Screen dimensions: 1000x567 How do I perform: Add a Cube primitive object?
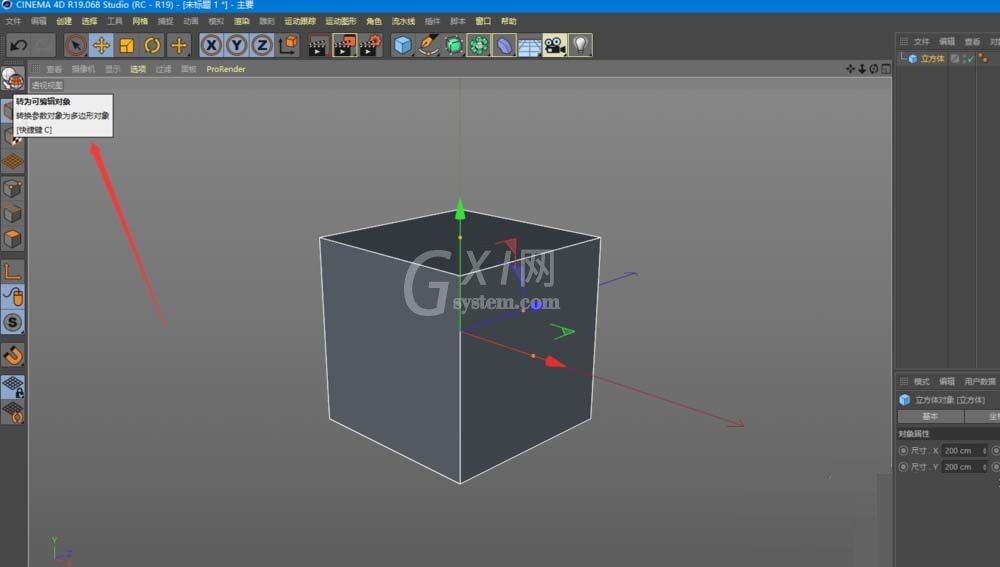tap(402, 45)
